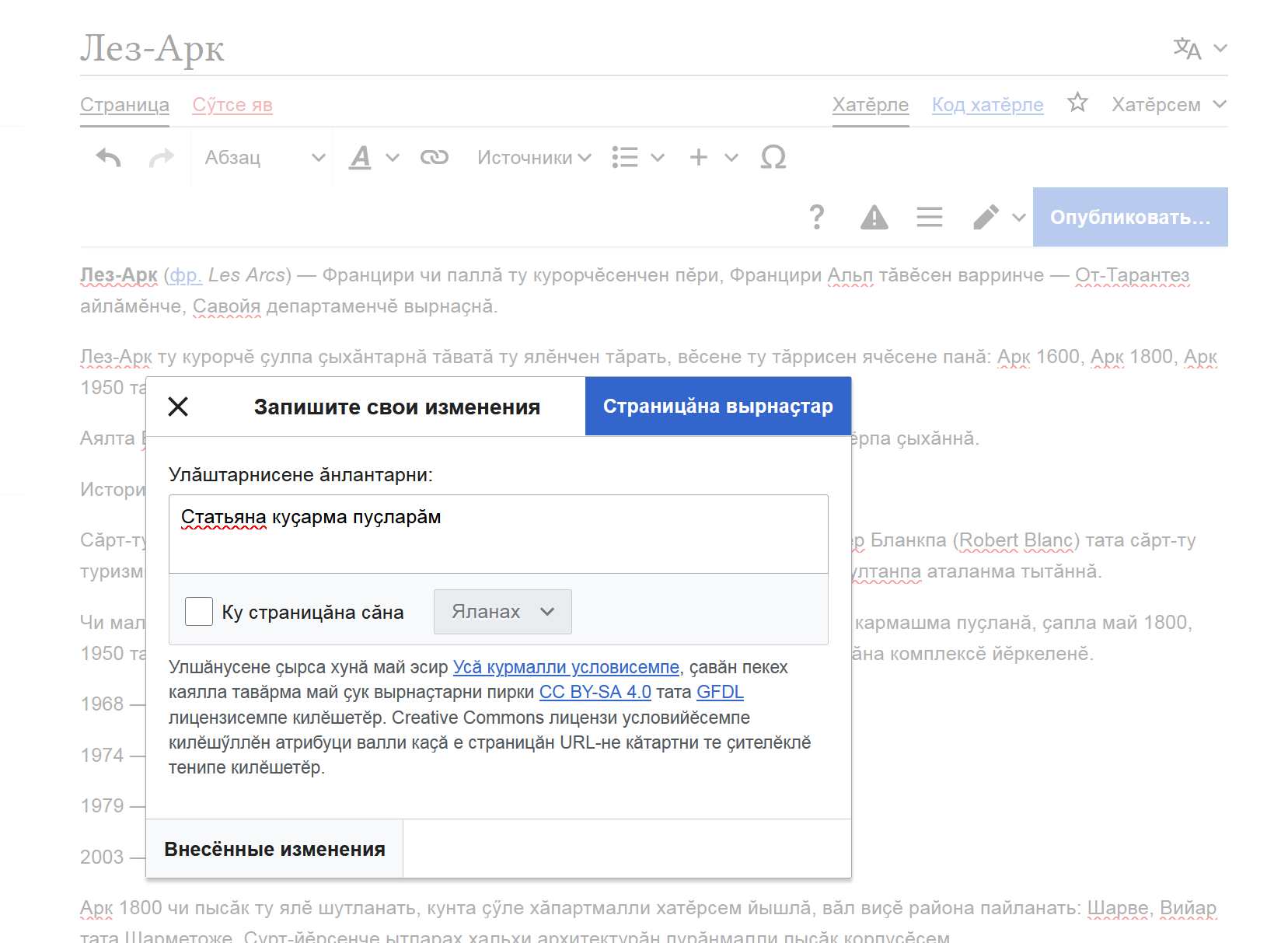Close the save changes dialog
Viewport: 1288px width, 943px height.
pyautogui.click(x=178, y=407)
